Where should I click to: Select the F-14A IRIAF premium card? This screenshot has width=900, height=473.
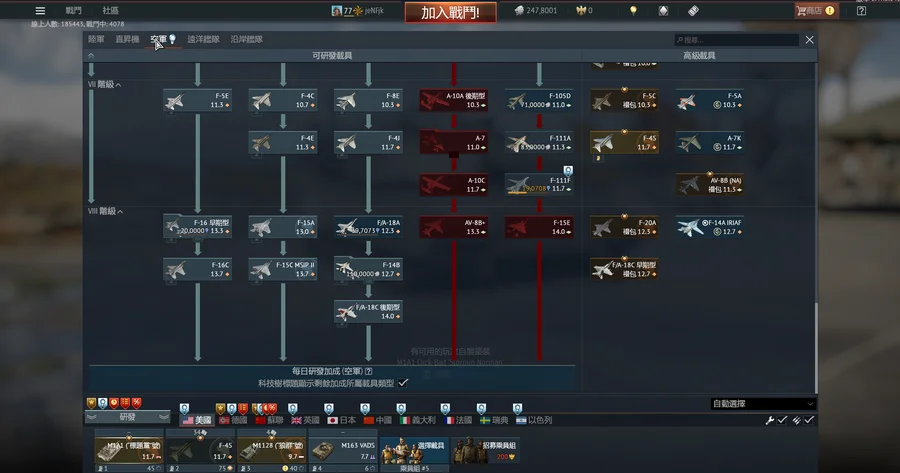710,227
